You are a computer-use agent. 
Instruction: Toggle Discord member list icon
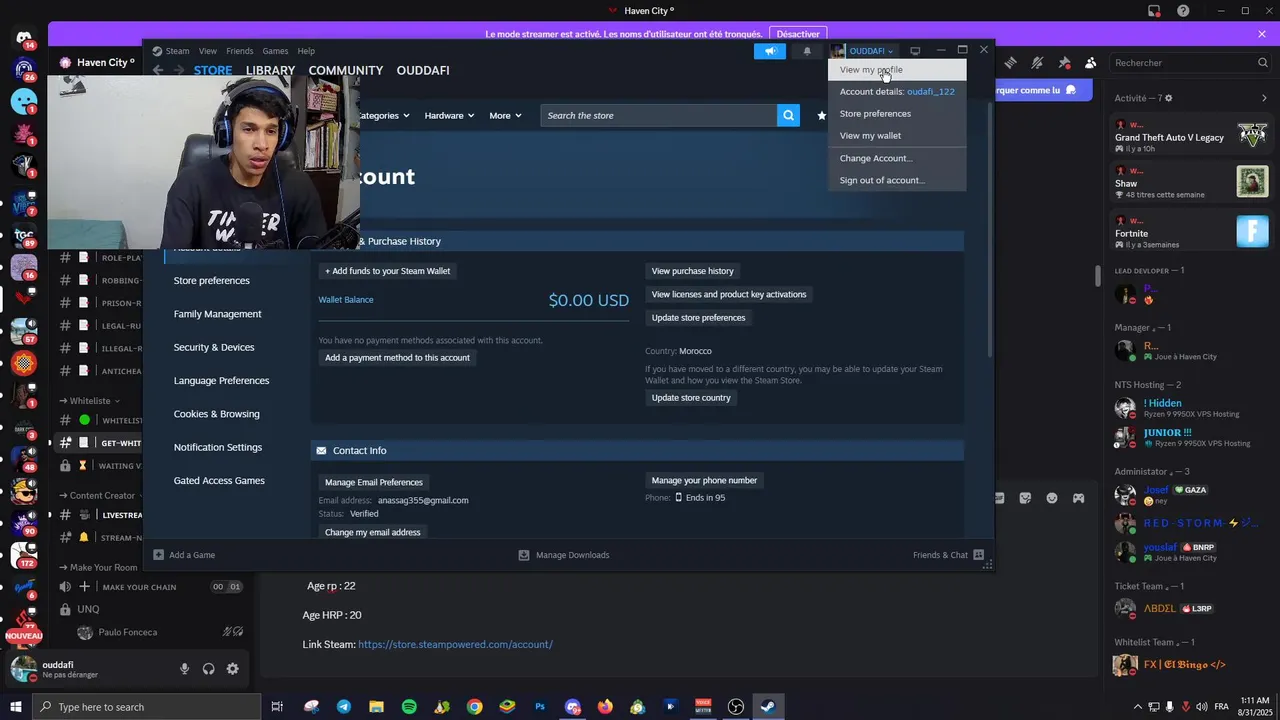(1090, 62)
